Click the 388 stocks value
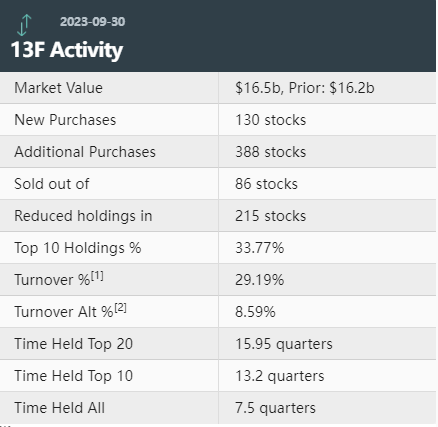 (270, 152)
